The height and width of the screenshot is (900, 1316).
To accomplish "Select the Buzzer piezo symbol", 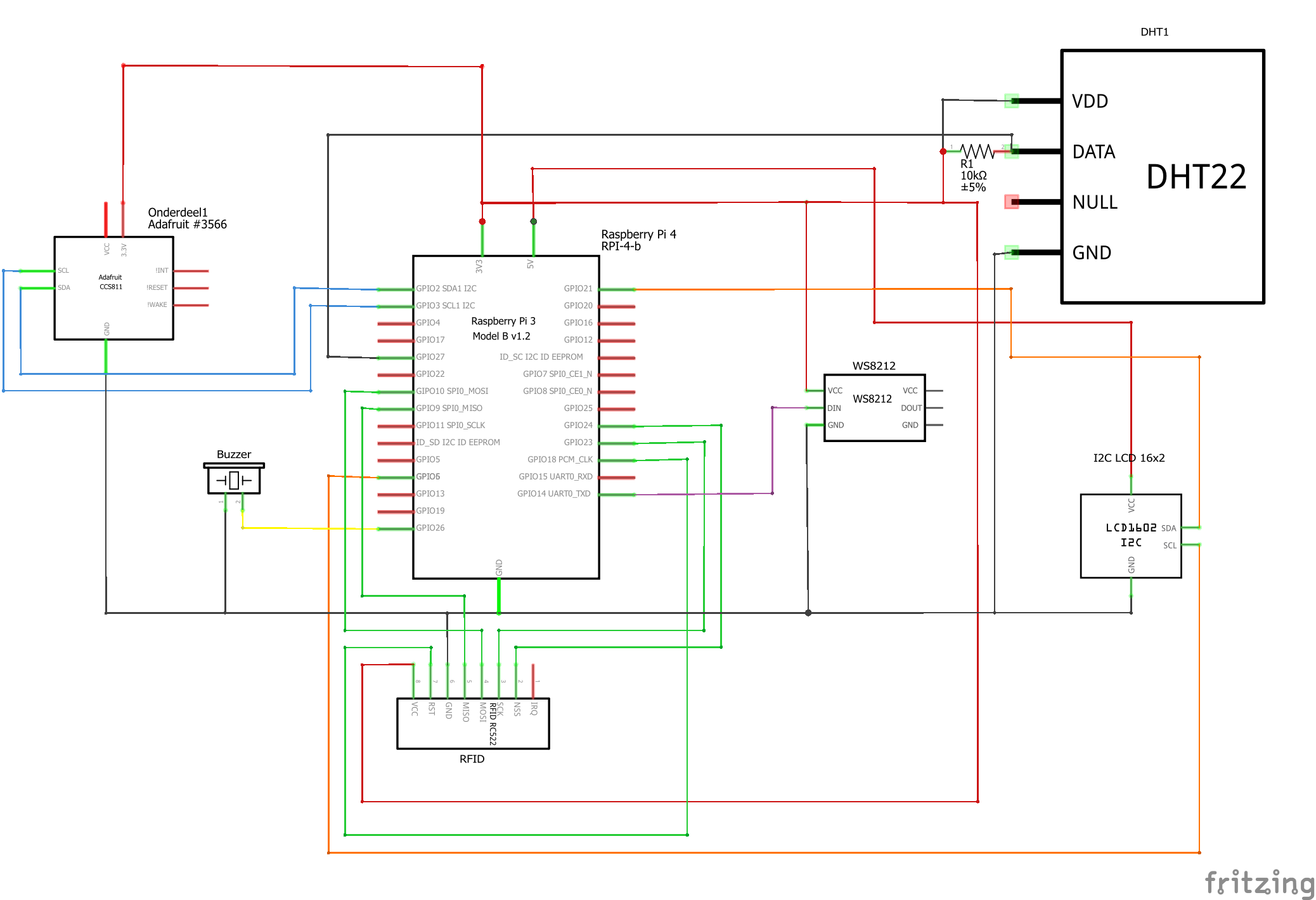I will [234, 479].
